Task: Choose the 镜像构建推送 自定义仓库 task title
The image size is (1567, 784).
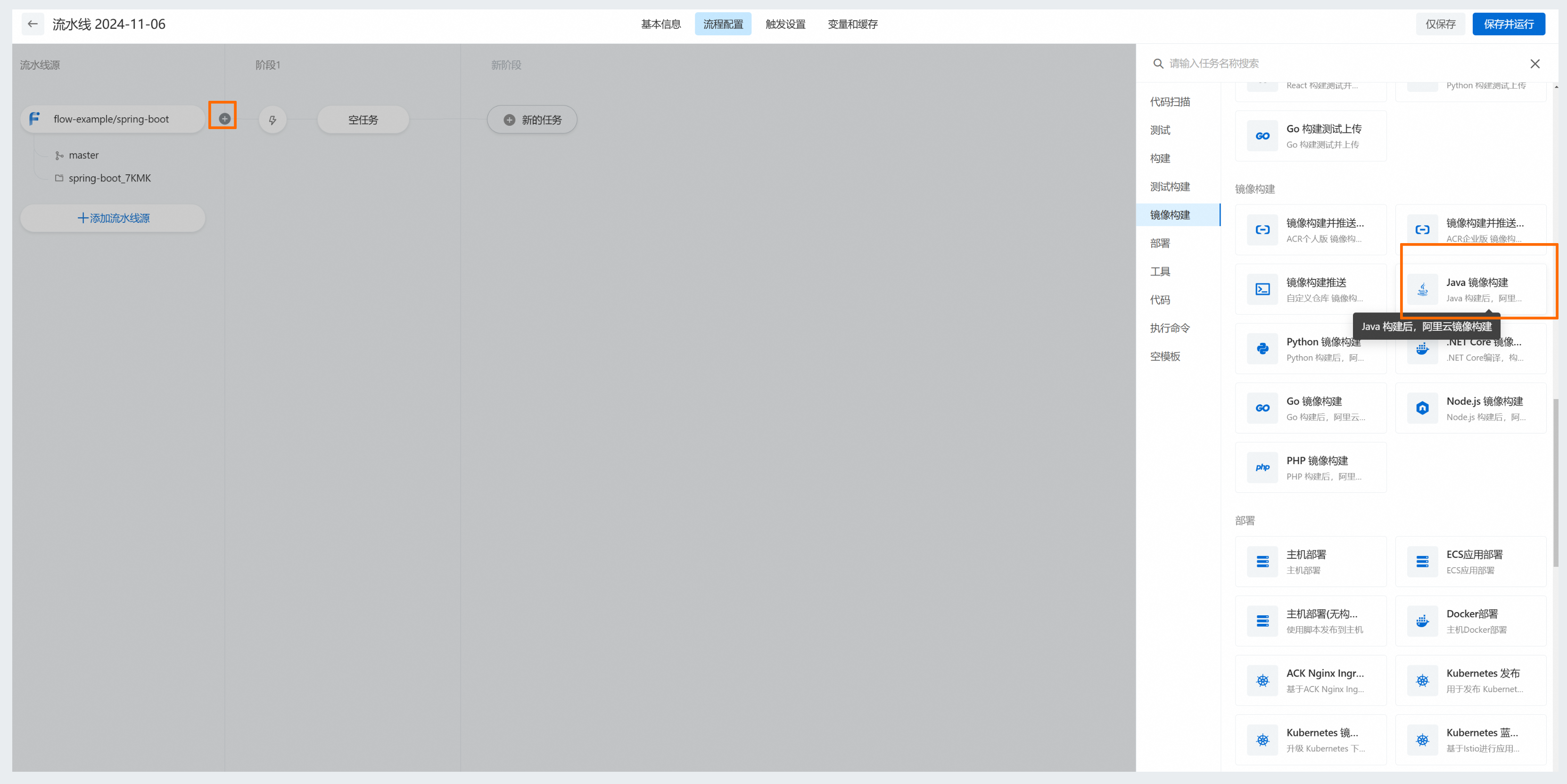Action: (x=1316, y=283)
